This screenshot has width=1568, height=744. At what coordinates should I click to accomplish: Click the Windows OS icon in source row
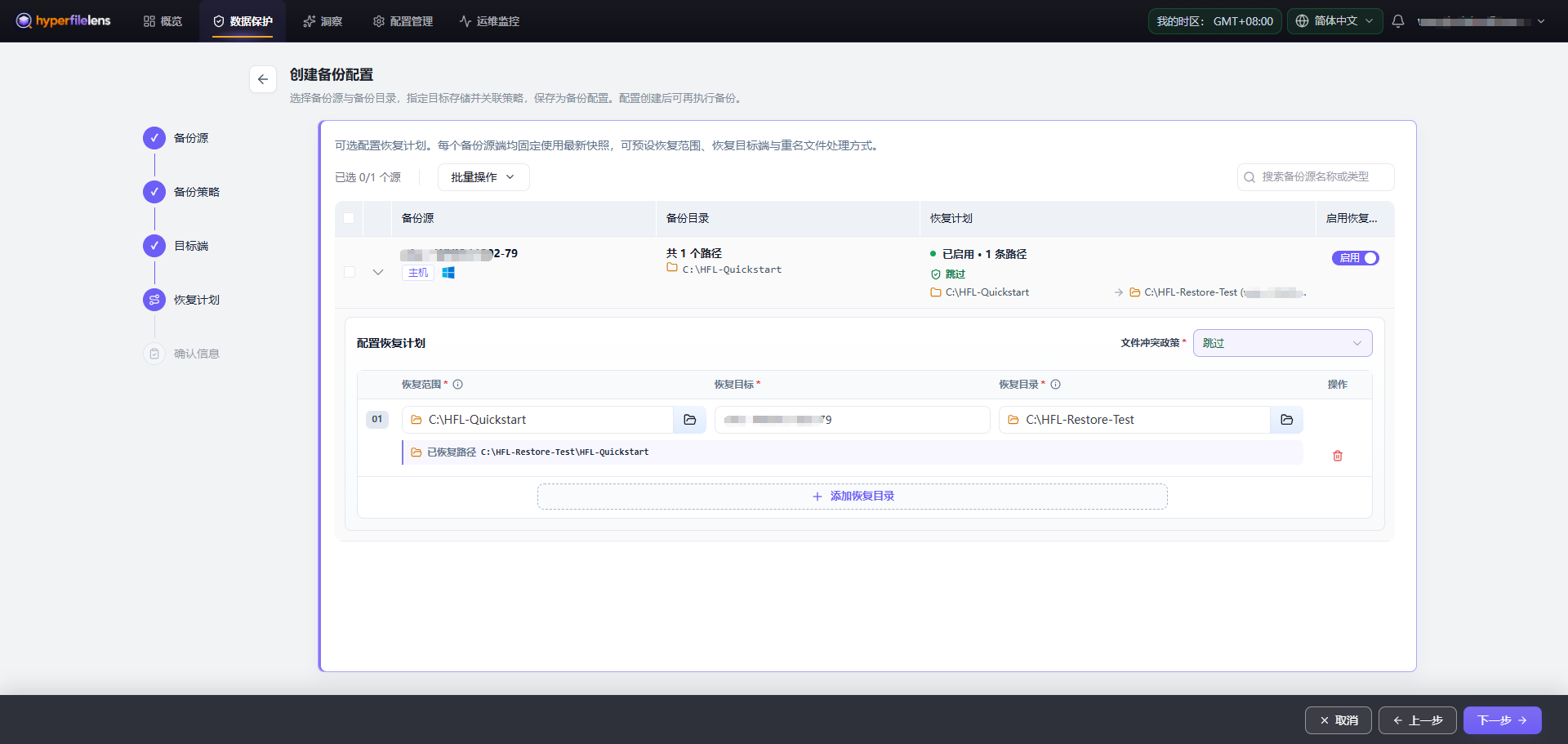point(448,273)
